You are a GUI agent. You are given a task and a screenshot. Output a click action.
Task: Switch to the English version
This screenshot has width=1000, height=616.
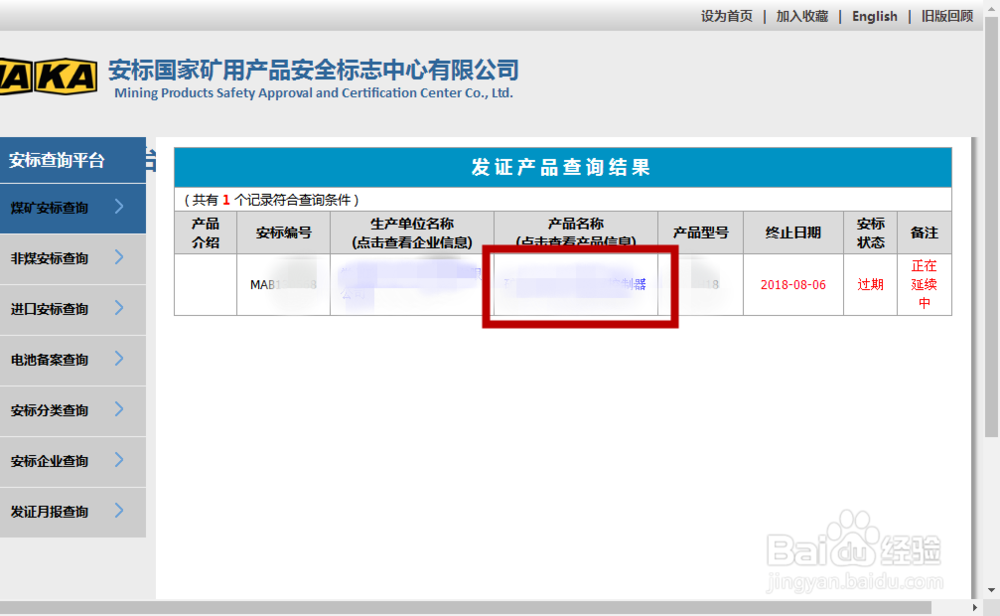[875, 16]
